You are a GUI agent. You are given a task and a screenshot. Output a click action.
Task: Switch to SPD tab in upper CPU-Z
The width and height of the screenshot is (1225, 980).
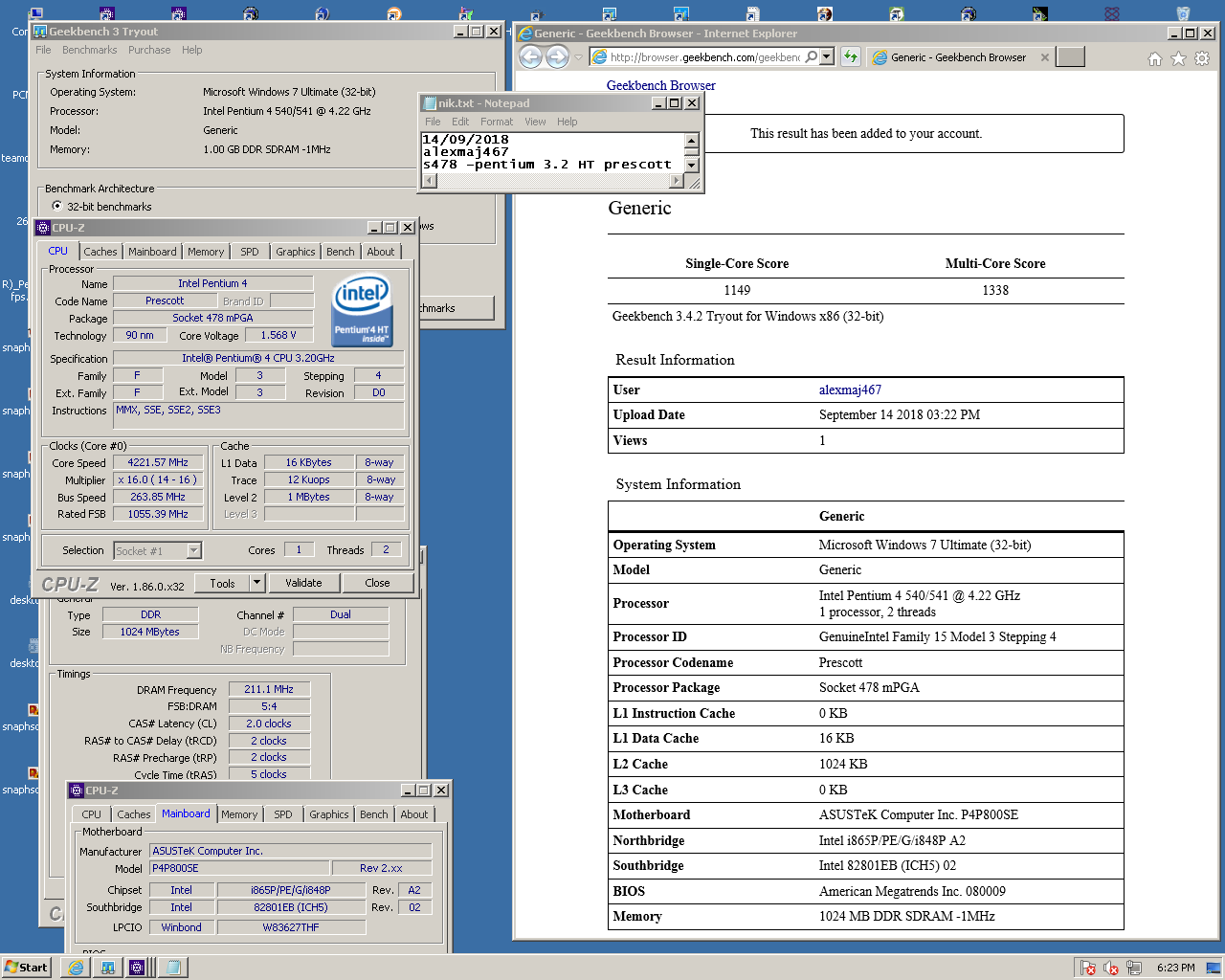click(250, 252)
